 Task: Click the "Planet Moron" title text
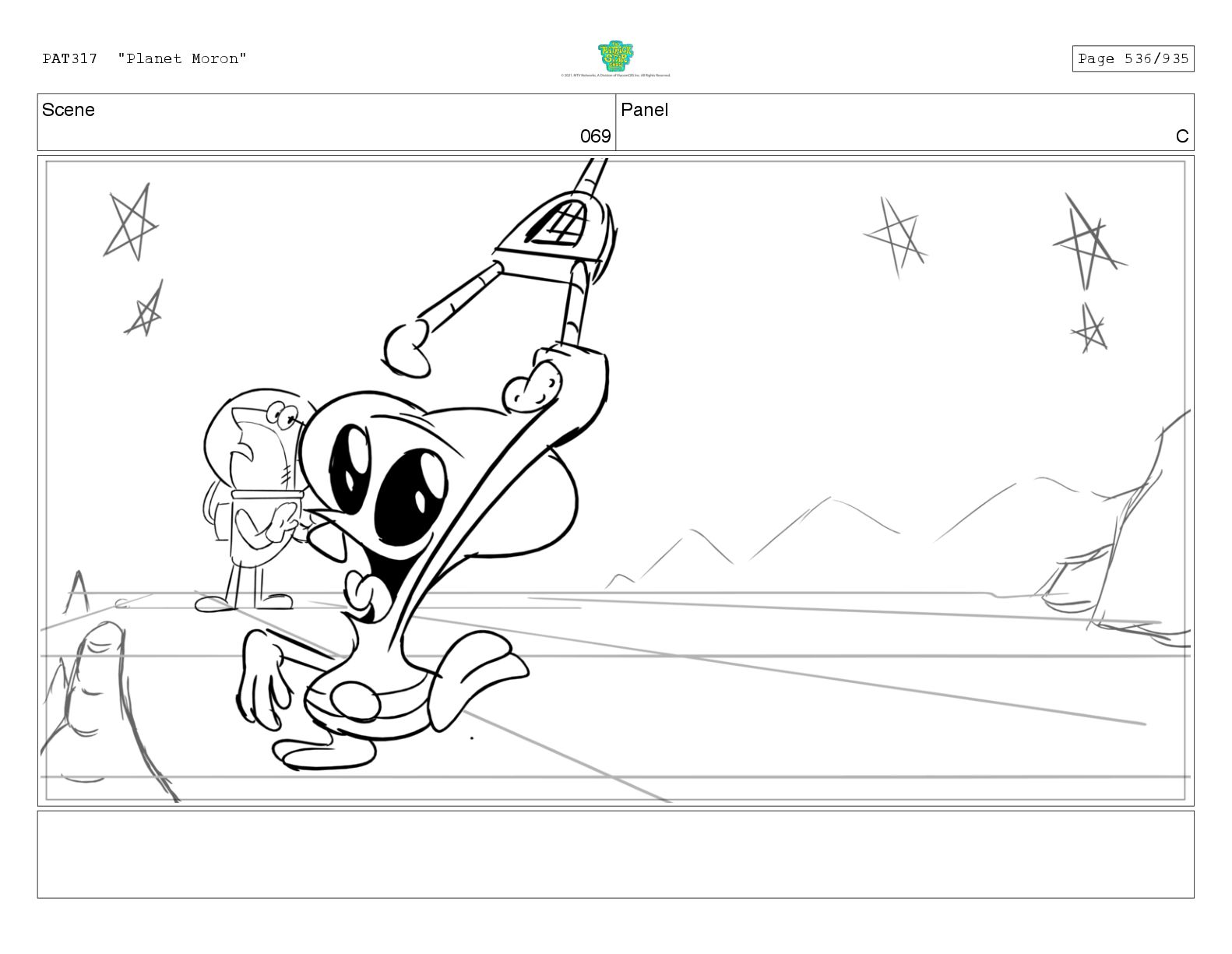click(x=182, y=58)
